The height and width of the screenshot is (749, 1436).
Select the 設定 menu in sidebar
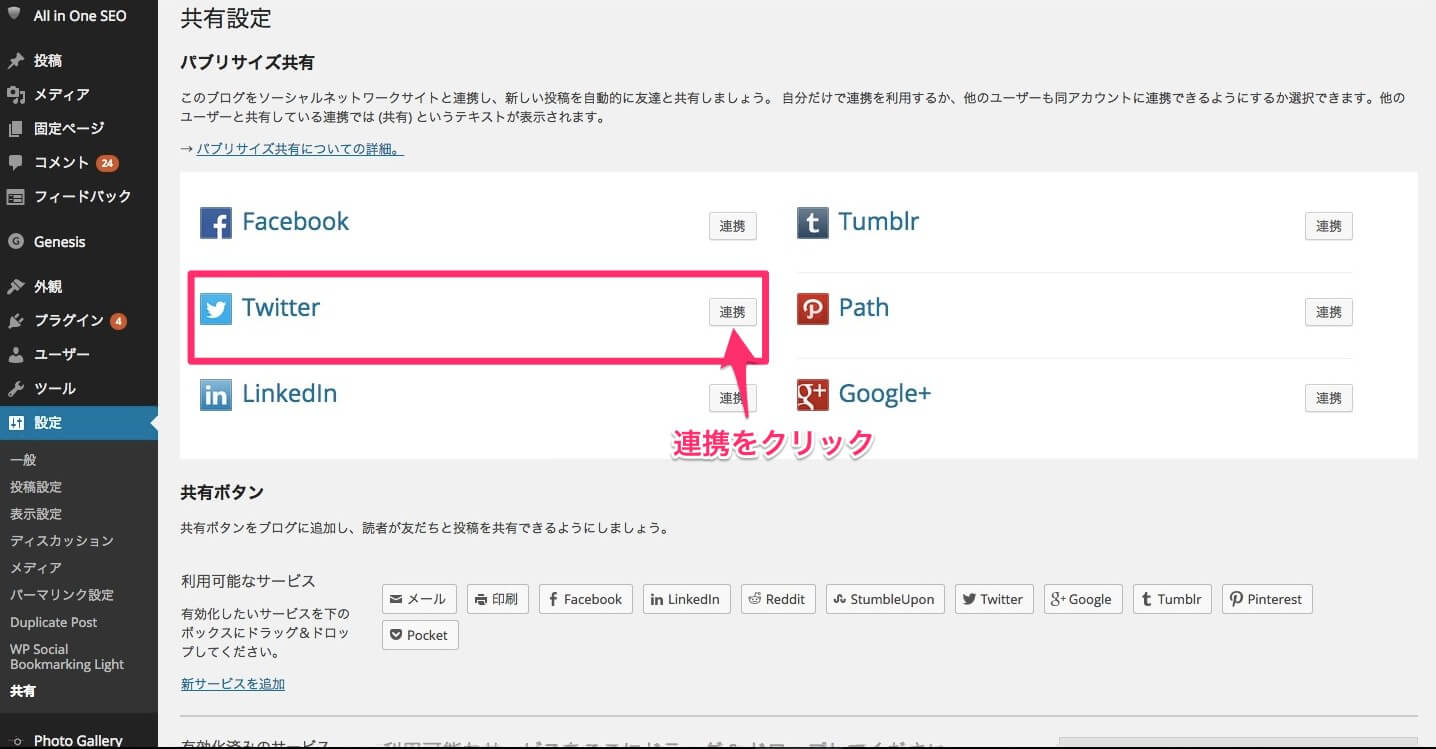point(79,422)
